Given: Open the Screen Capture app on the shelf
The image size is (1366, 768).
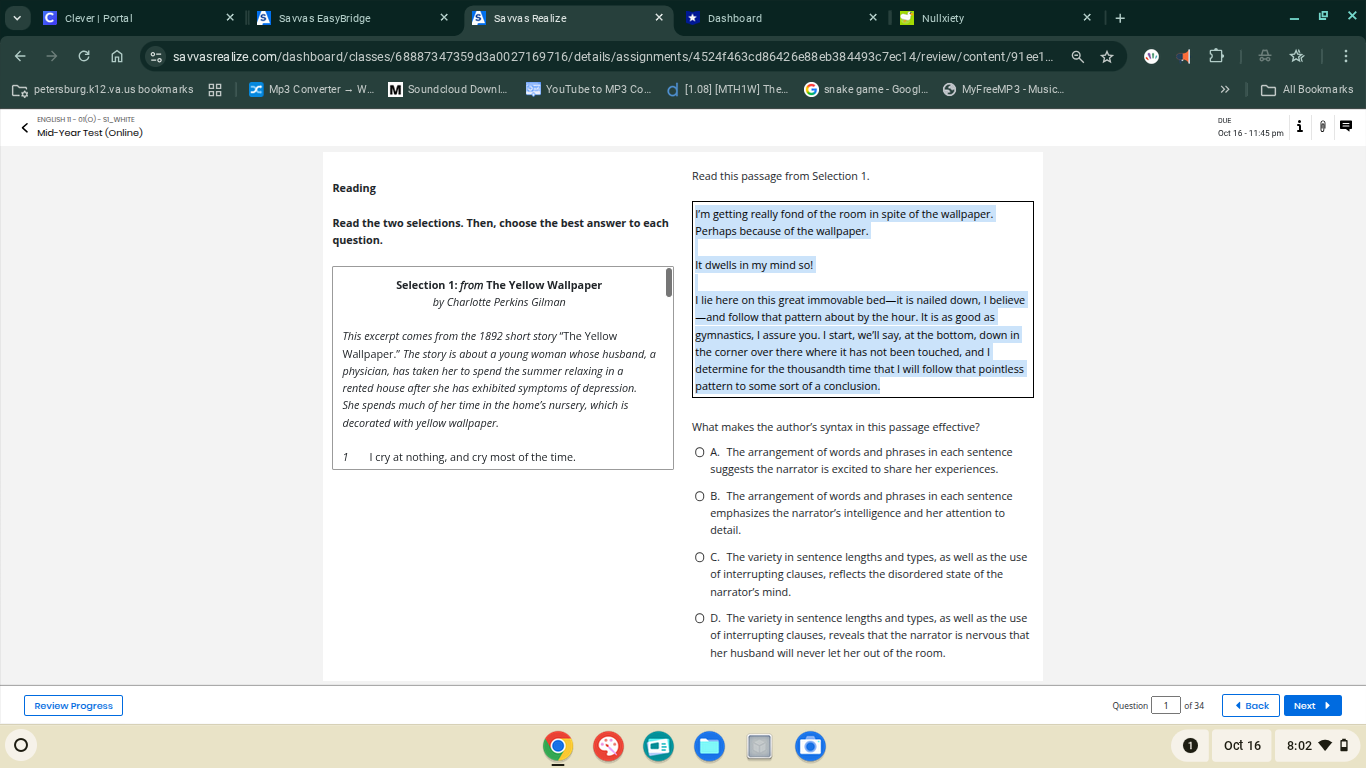Looking at the screenshot, I should tap(810, 746).
